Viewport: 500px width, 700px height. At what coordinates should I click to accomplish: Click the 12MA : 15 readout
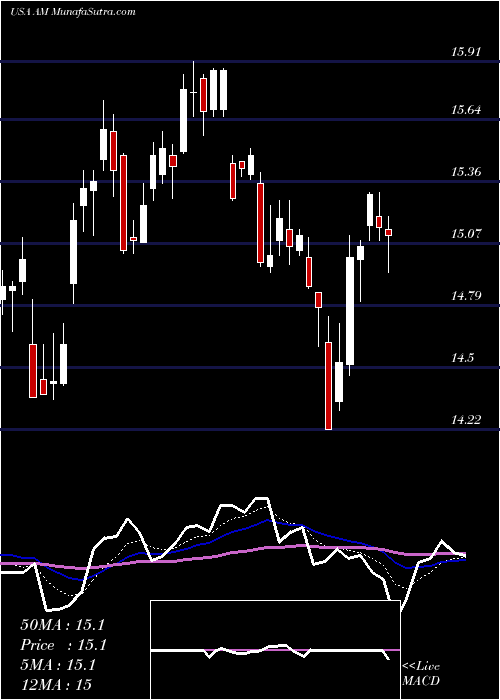coord(56,685)
